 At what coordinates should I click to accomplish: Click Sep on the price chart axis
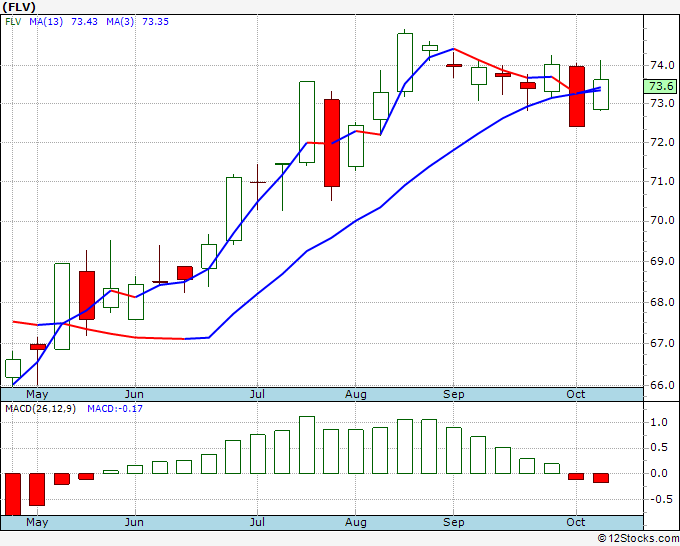454,394
